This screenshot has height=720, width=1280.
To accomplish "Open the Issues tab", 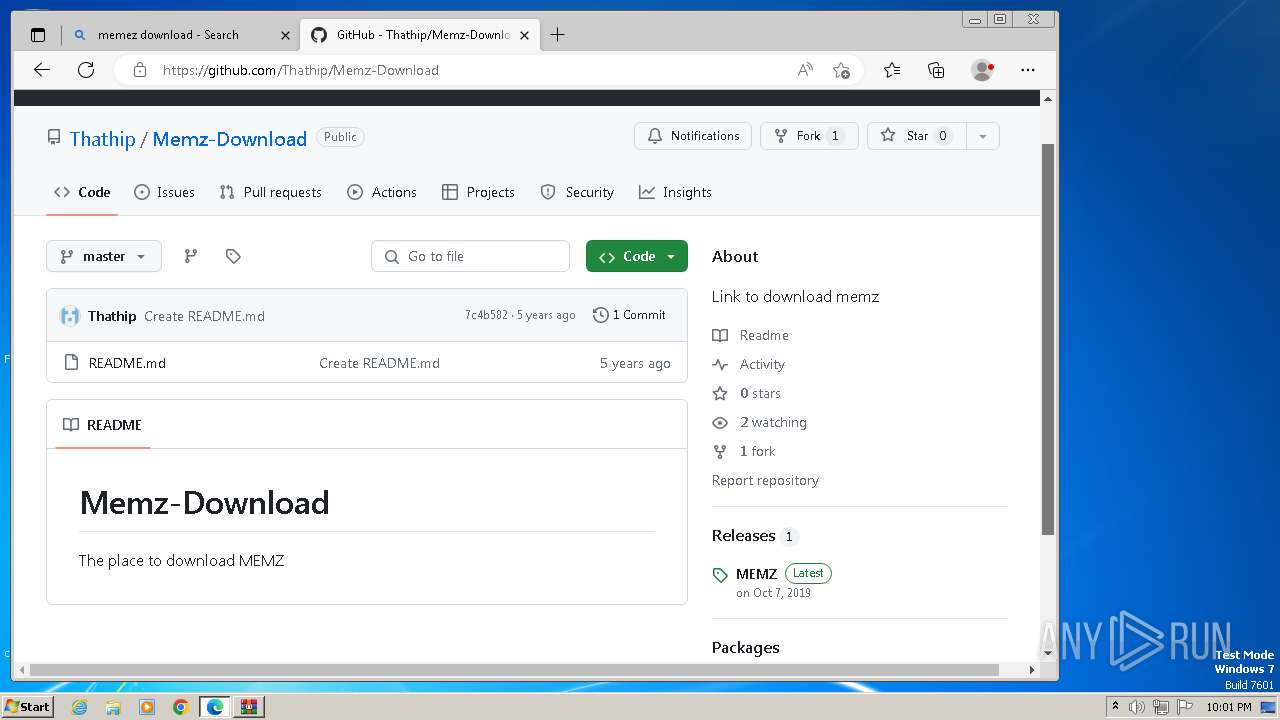I will click(164, 192).
